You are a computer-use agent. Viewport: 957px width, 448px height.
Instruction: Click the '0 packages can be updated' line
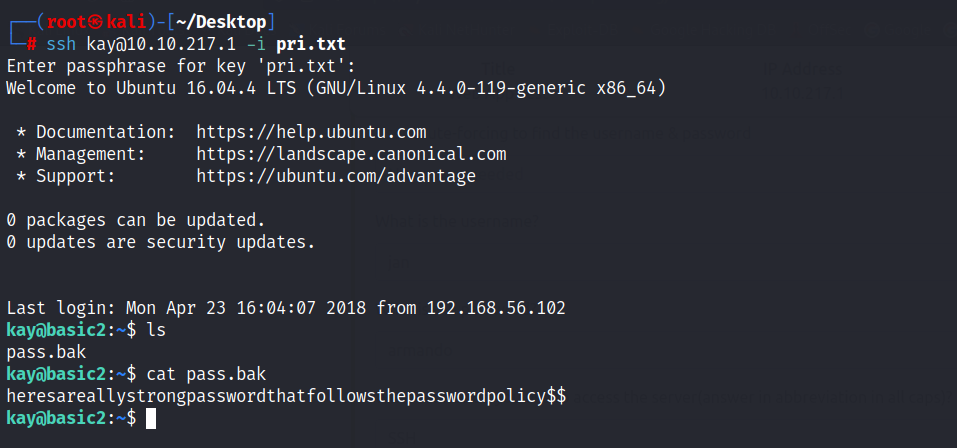click(x=136, y=220)
